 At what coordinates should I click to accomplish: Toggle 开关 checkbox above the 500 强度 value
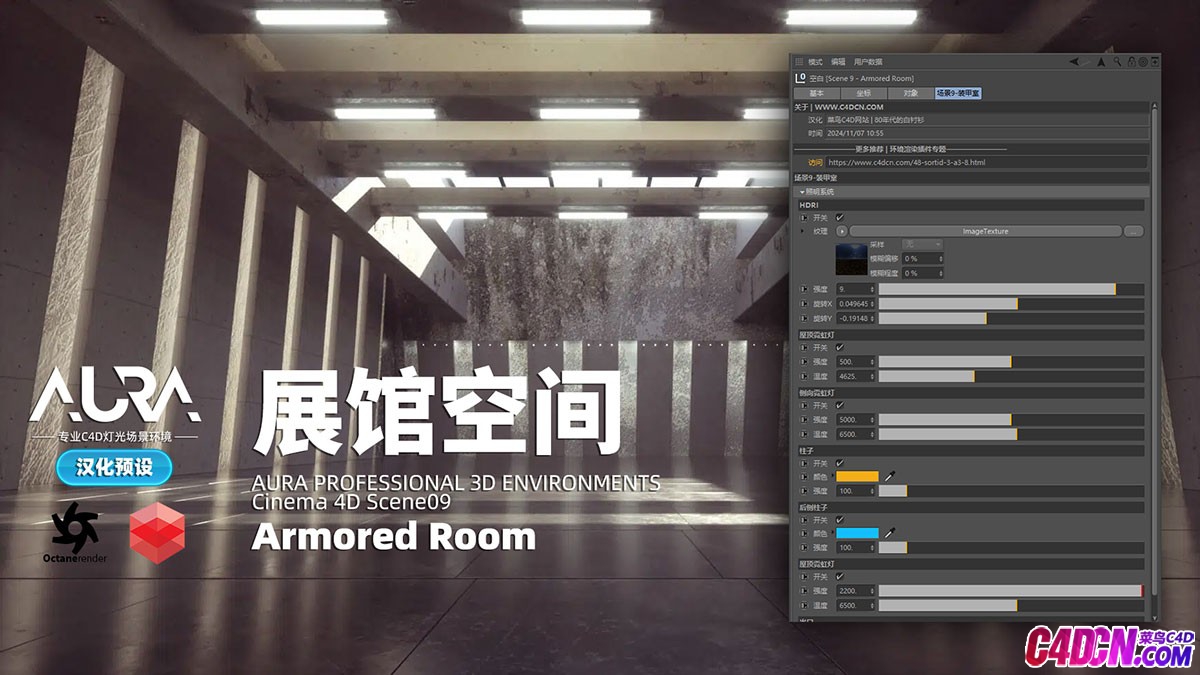coord(840,347)
